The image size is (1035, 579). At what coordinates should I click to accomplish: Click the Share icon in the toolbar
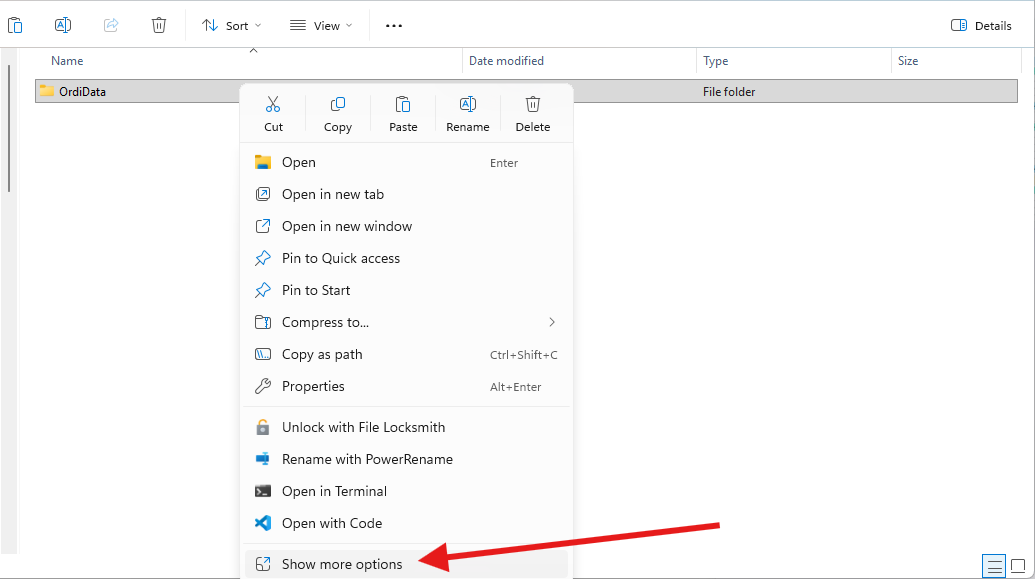tap(111, 25)
